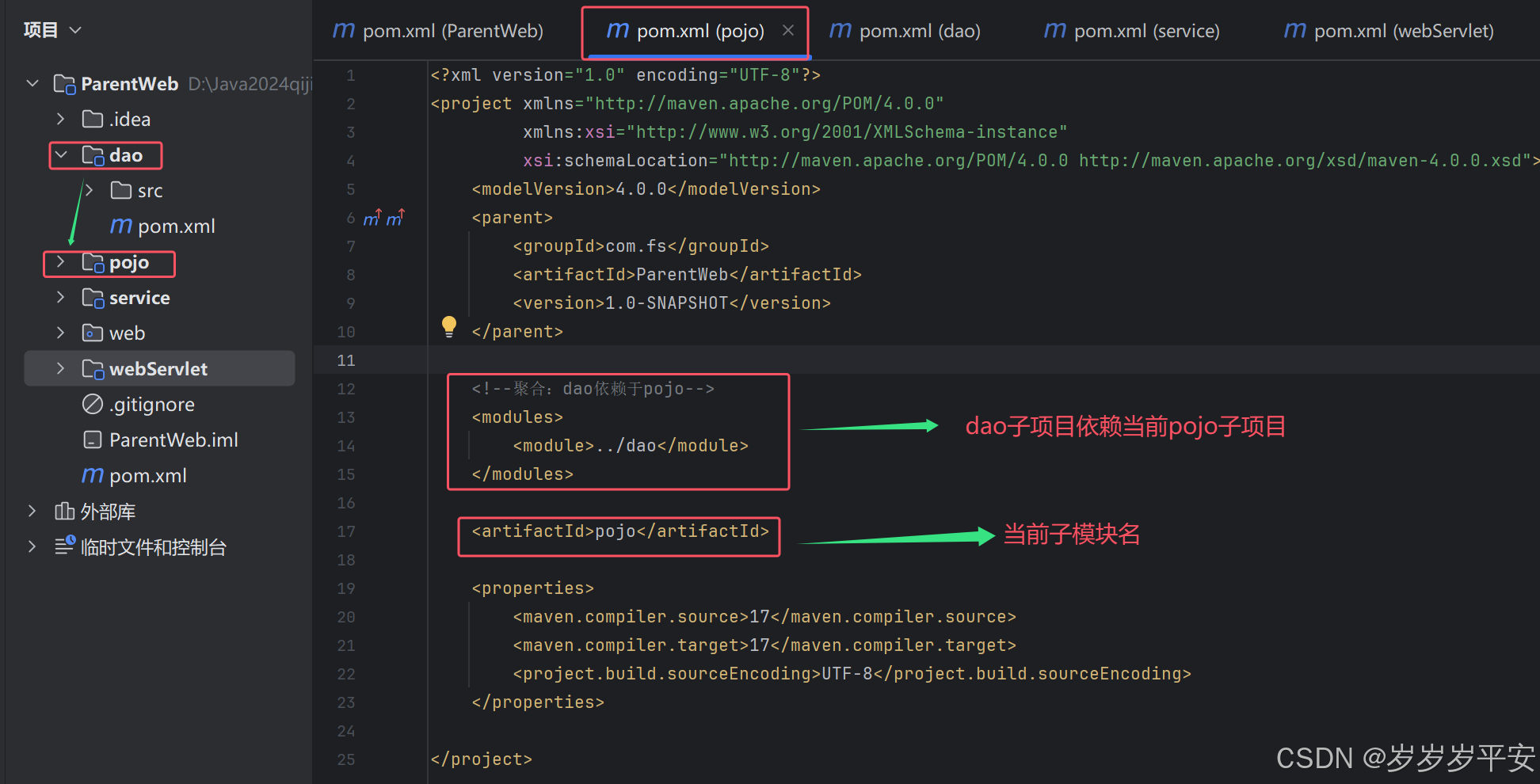Screen dimensions: 1540x784
Task: Click the first Maven gutter icon on line 6
Action: (x=372, y=217)
